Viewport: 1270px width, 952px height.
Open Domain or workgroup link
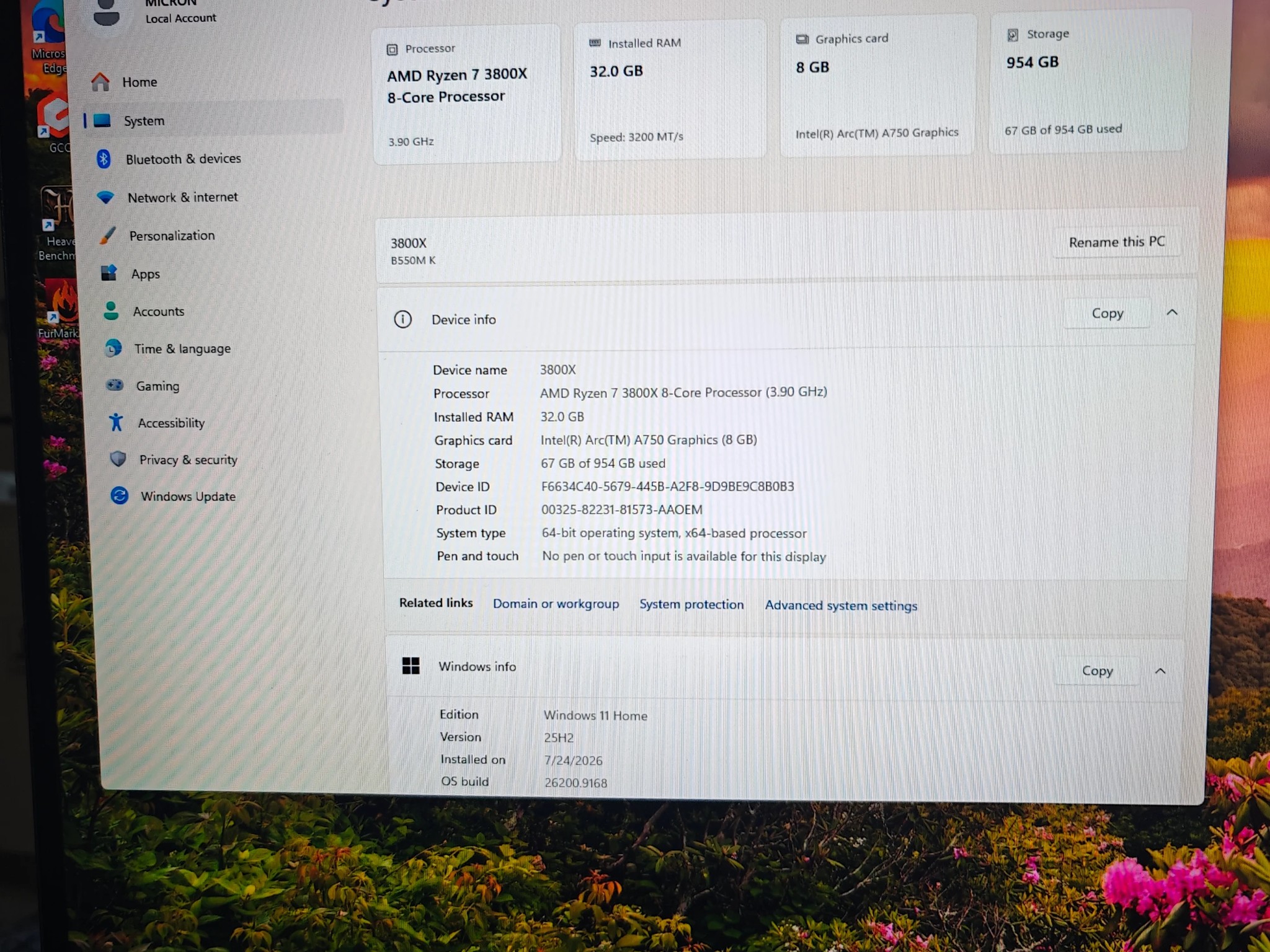click(x=556, y=604)
